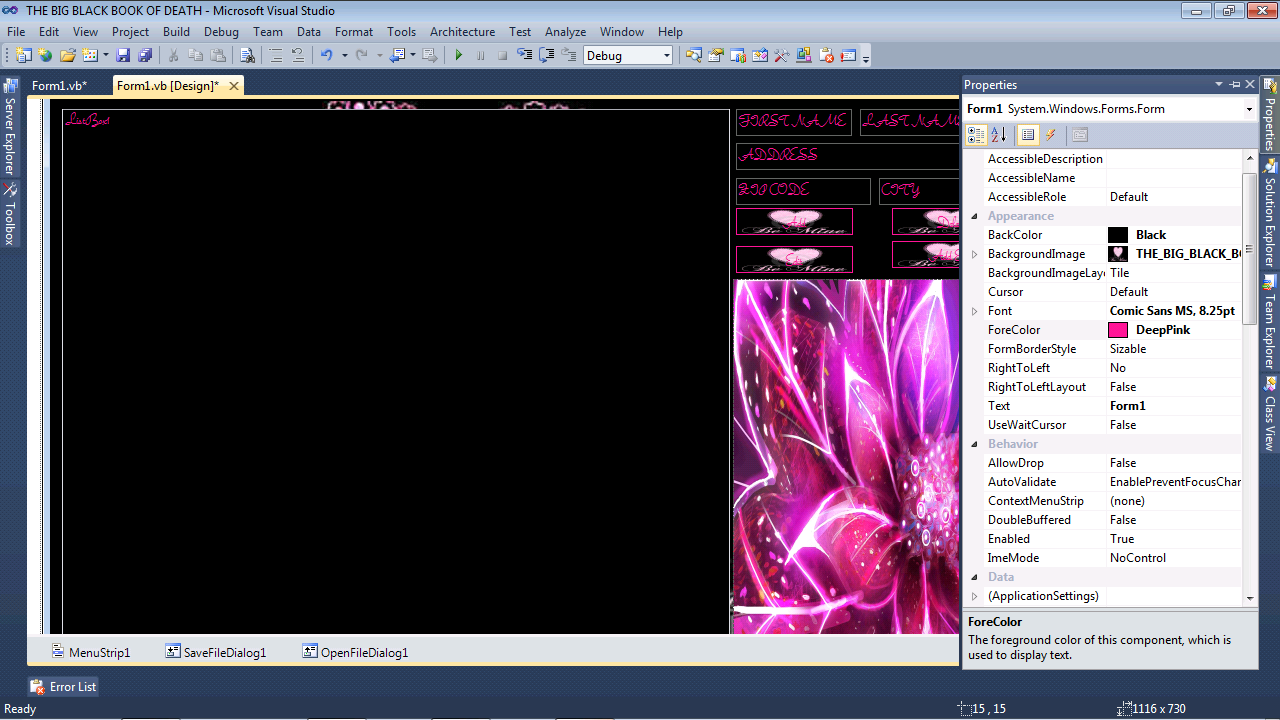The width and height of the screenshot is (1280, 720).
Task: Click the New Web Site icon
Action: 45,56
